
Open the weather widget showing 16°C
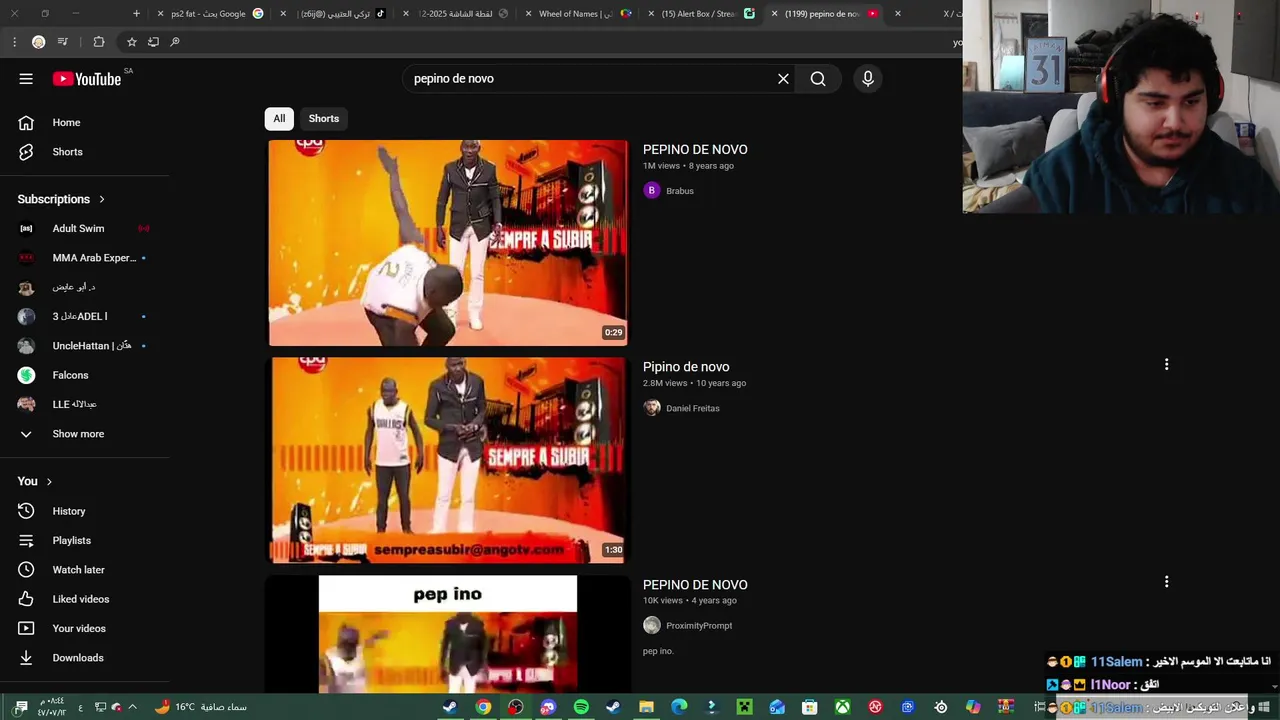(x=201, y=707)
